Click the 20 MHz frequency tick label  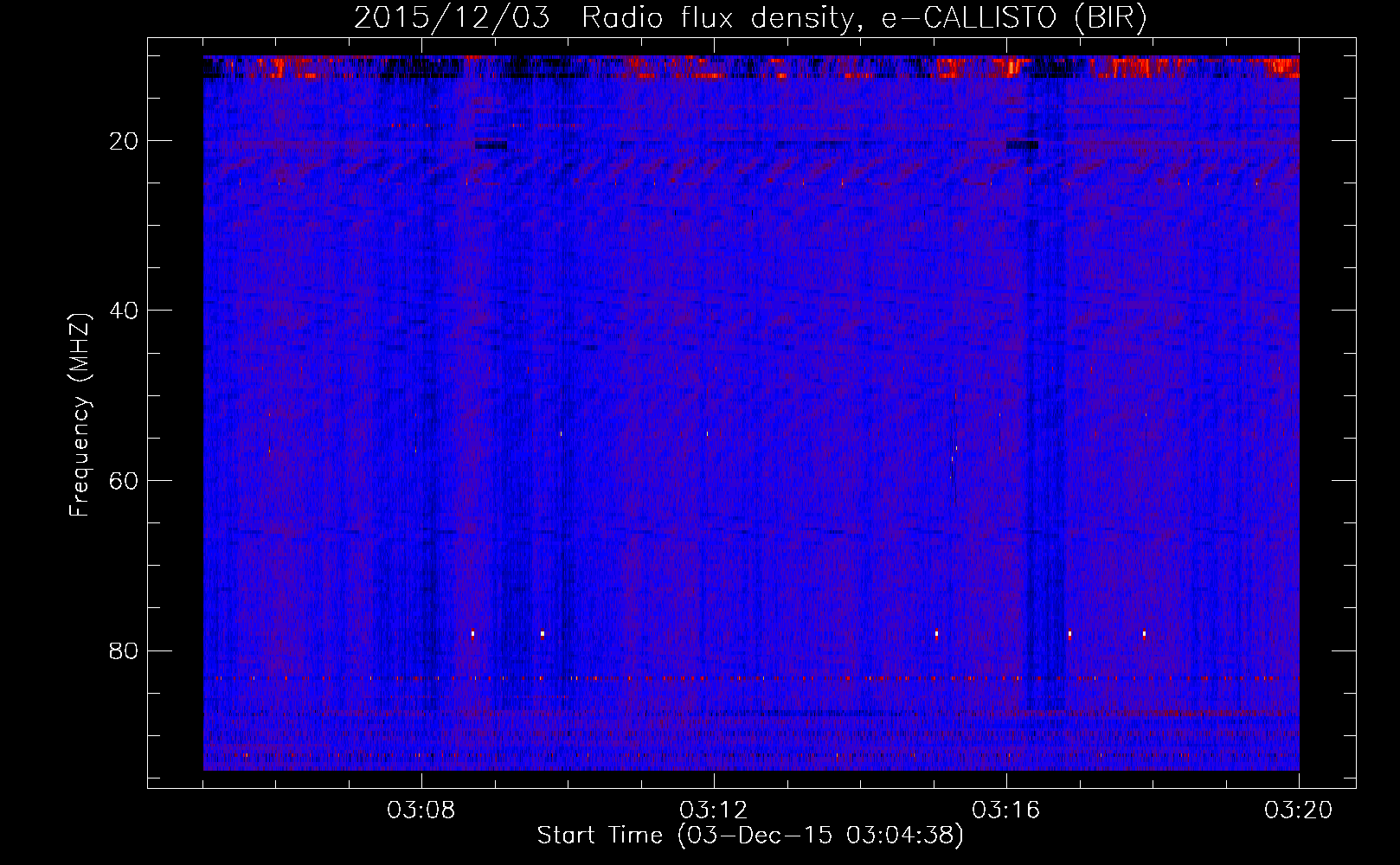tap(125, 141)
